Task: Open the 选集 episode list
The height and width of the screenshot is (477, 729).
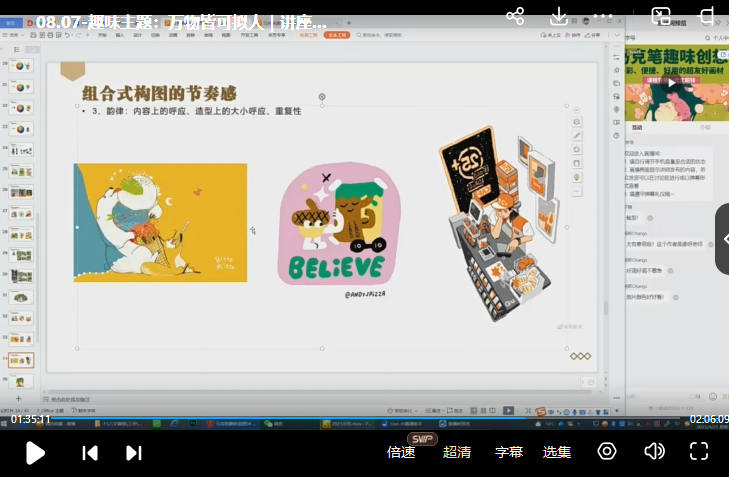Action: [557, 452]
